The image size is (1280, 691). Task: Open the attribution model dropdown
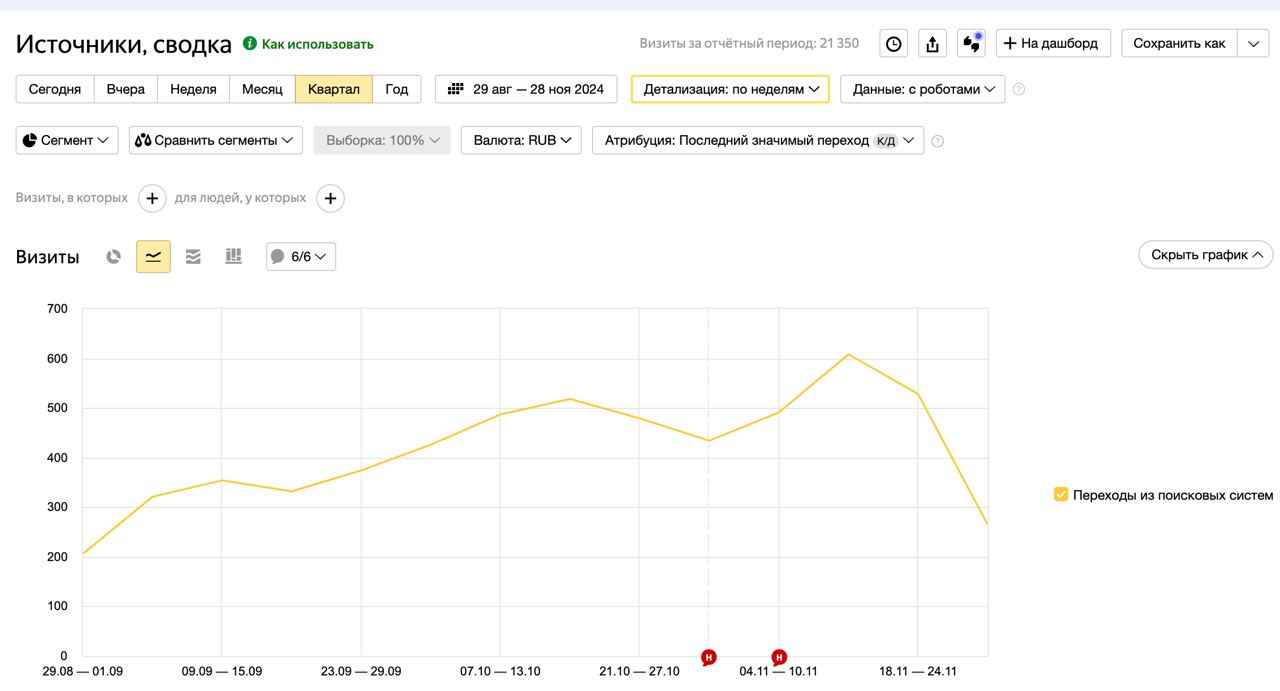click(758, 140)
